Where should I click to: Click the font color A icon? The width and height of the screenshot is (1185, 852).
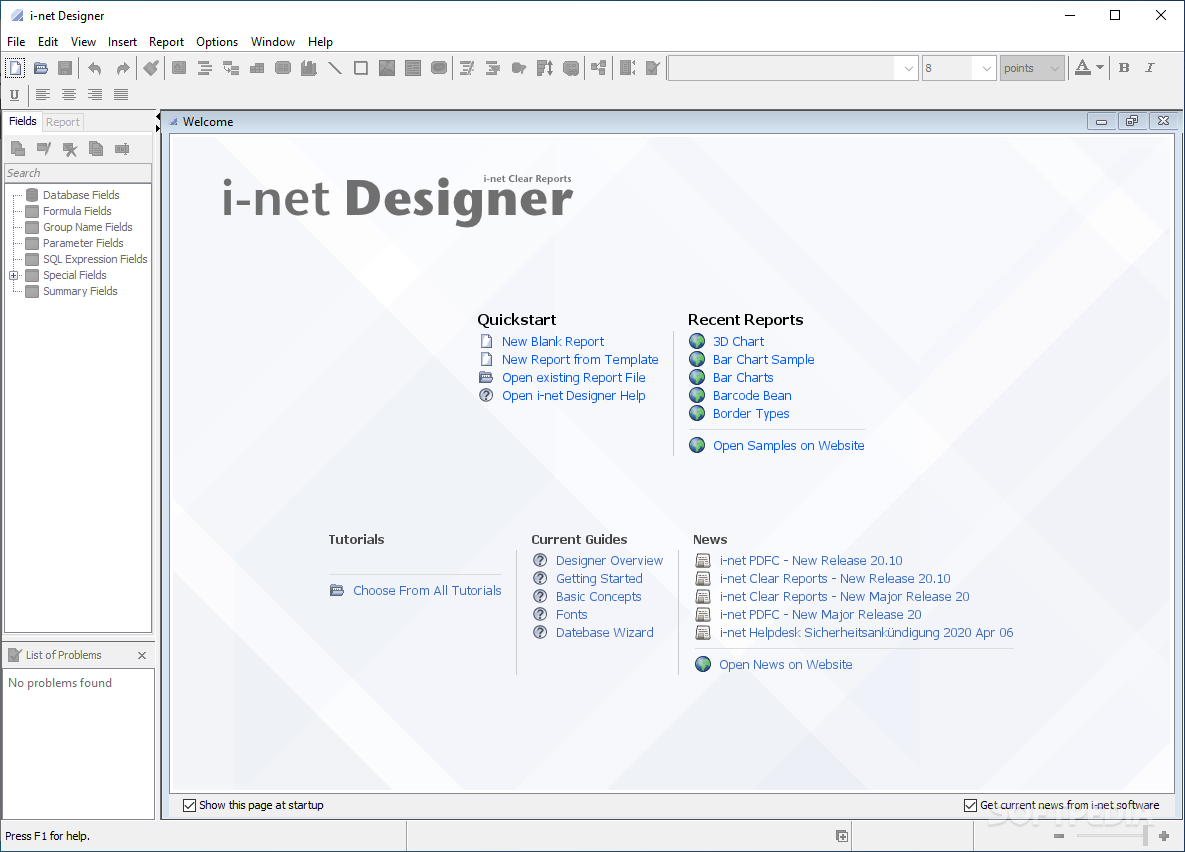1082,68
